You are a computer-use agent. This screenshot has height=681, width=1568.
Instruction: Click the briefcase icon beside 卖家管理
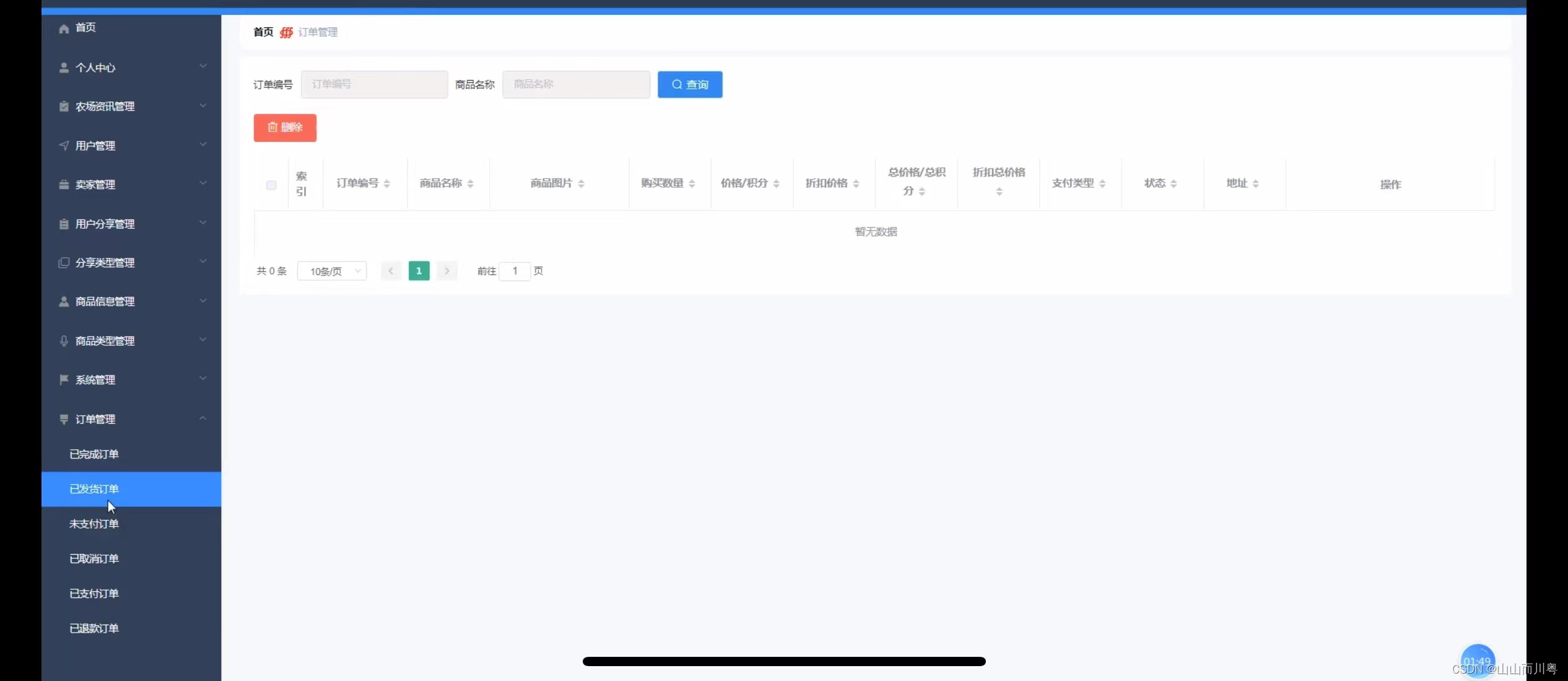(x=64, y=185)
